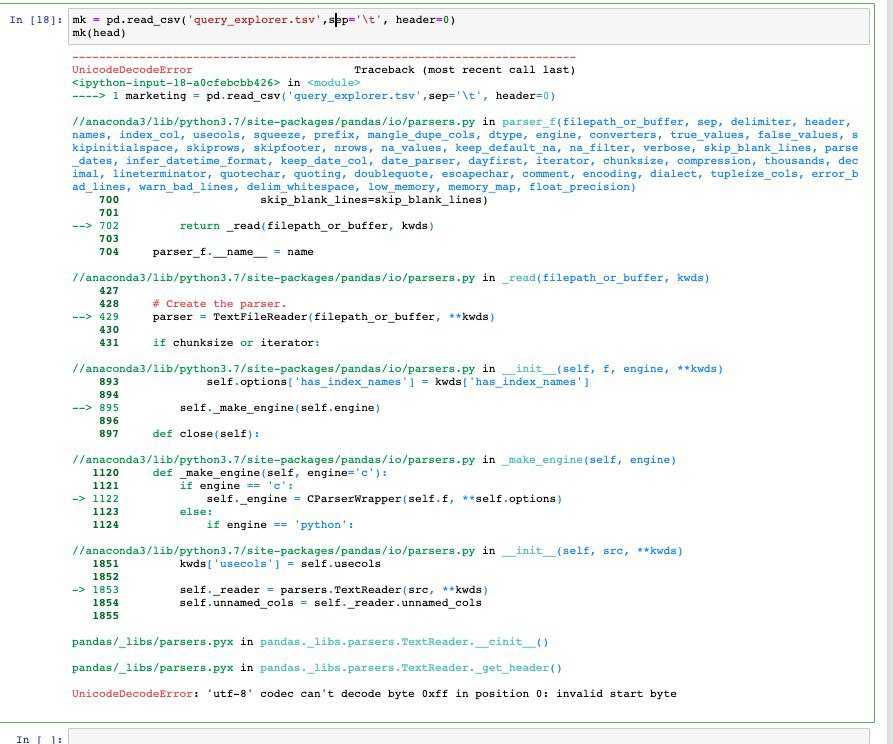This screenshot has height=744, width=893.
Task: Click line 702 'return _read(filepath_or_buffer, kwds)'
Action: click(307, 226)
